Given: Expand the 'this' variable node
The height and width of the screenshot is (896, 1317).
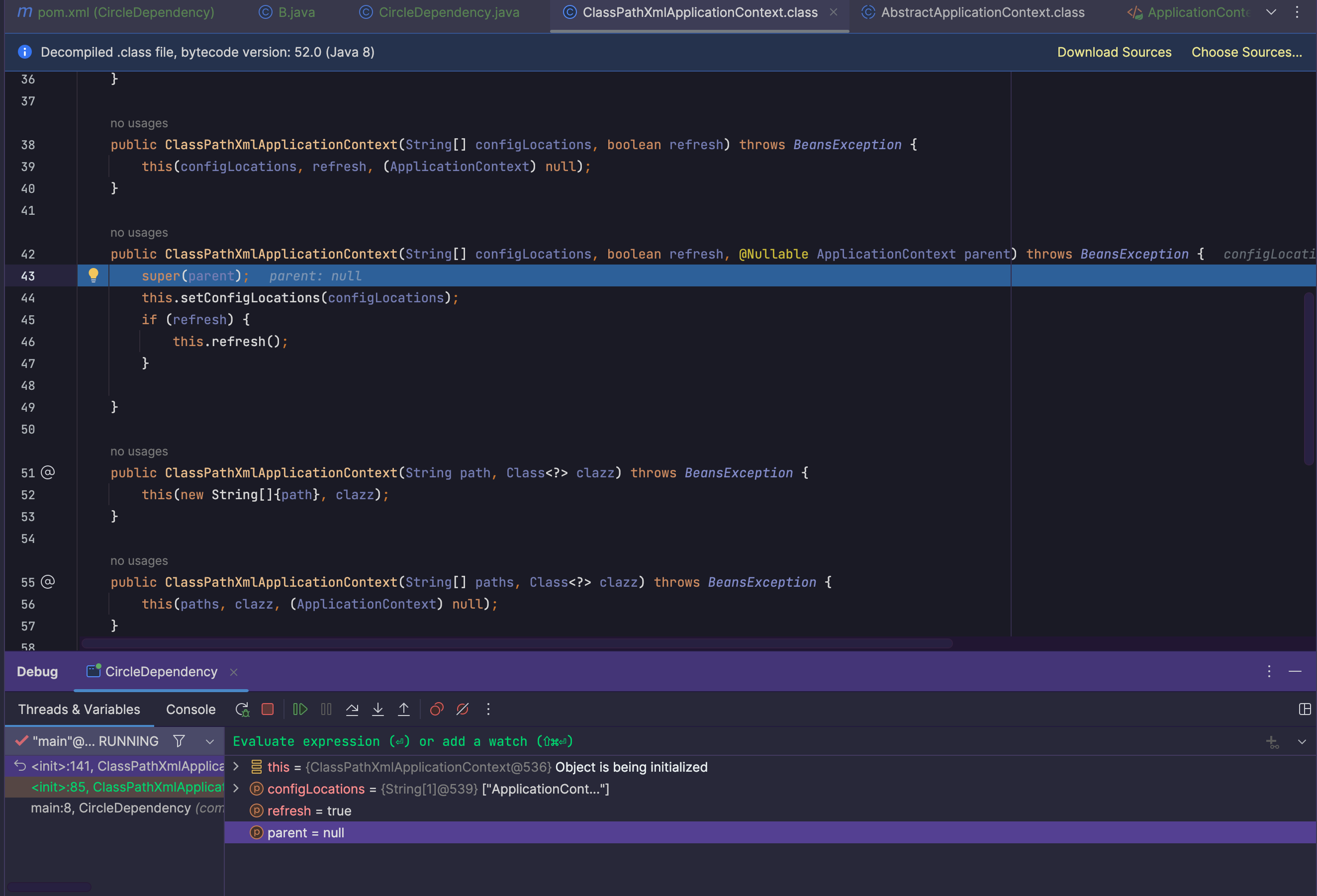Looking at the screenshot, I should pyautogui.click(x=236, y=766).
